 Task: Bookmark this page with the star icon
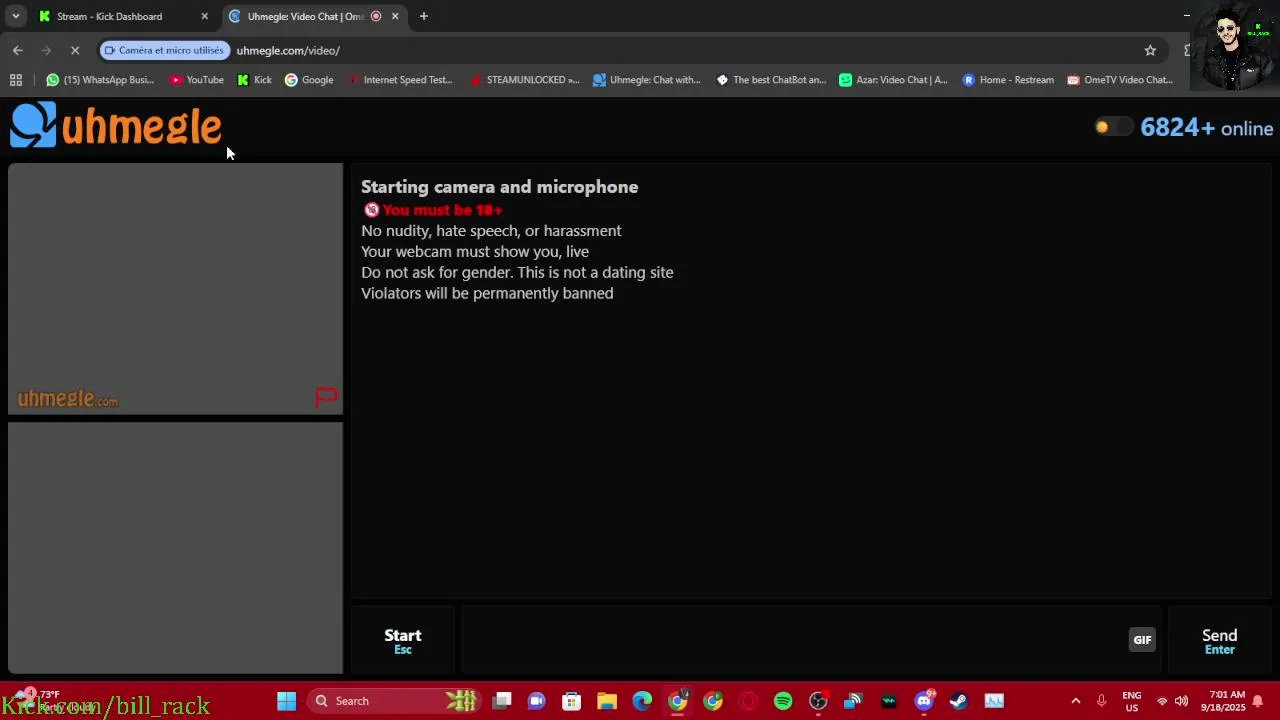1150,50
